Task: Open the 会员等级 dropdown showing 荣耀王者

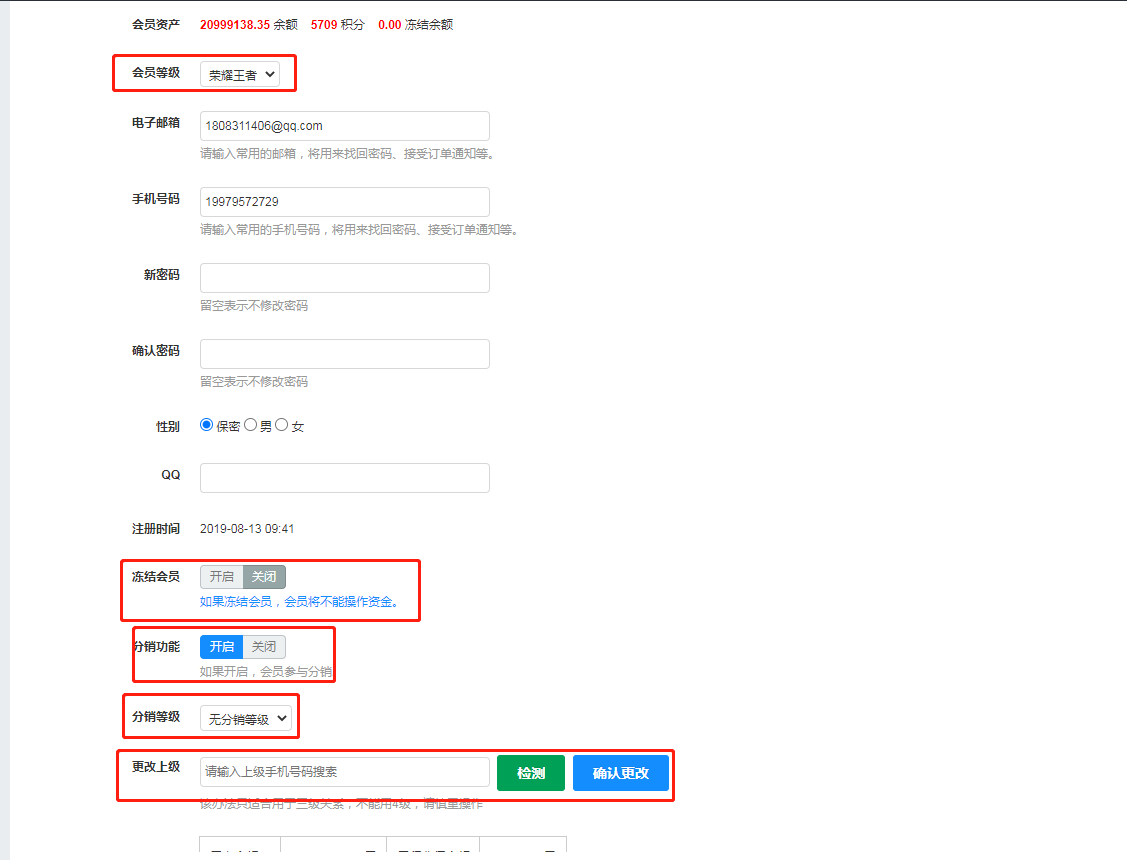Action: [239, 75]
